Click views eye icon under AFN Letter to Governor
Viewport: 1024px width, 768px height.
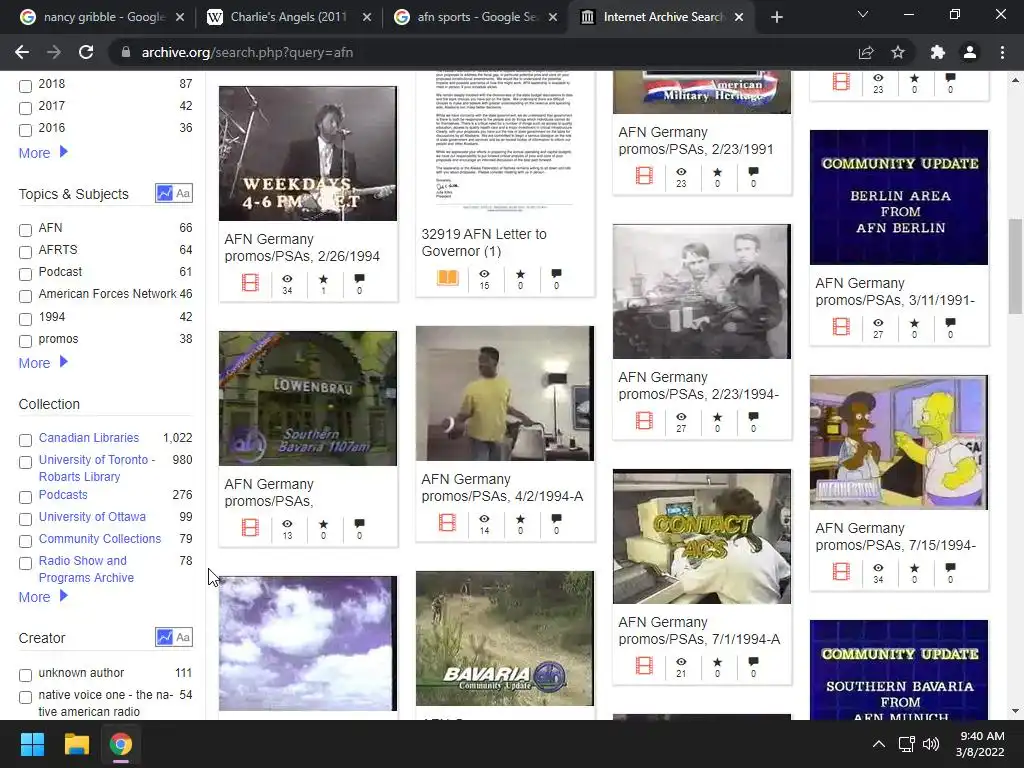tap(484, 274)
